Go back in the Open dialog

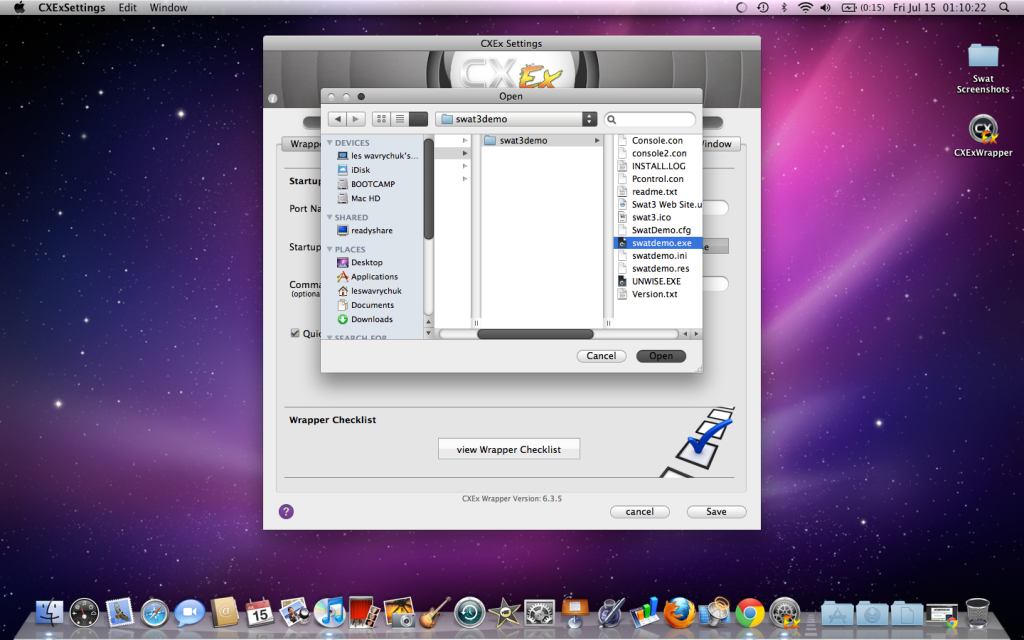(x=337, y=119)
